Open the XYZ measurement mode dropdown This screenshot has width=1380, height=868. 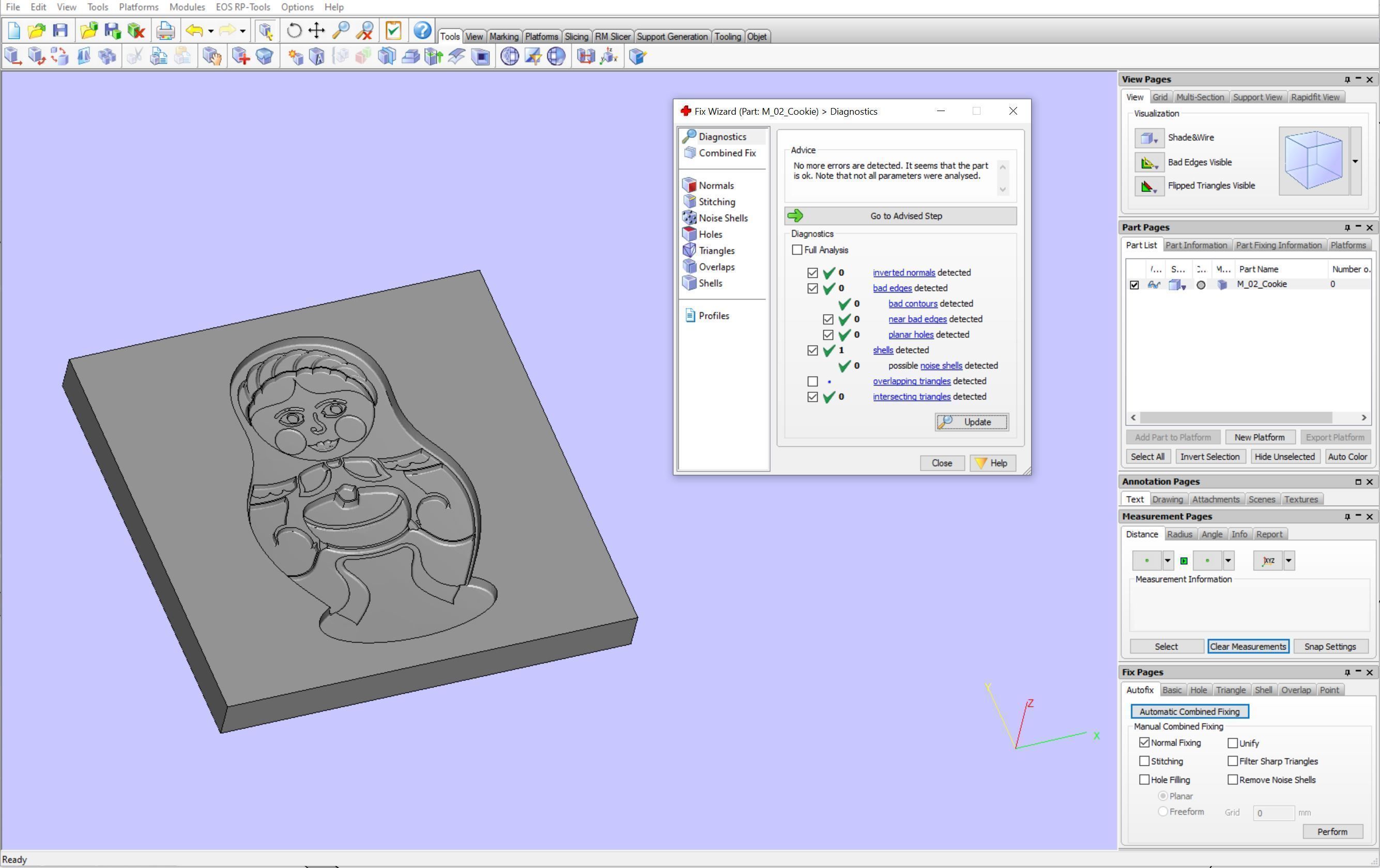pyautogui.click(x=1289, y=561)
